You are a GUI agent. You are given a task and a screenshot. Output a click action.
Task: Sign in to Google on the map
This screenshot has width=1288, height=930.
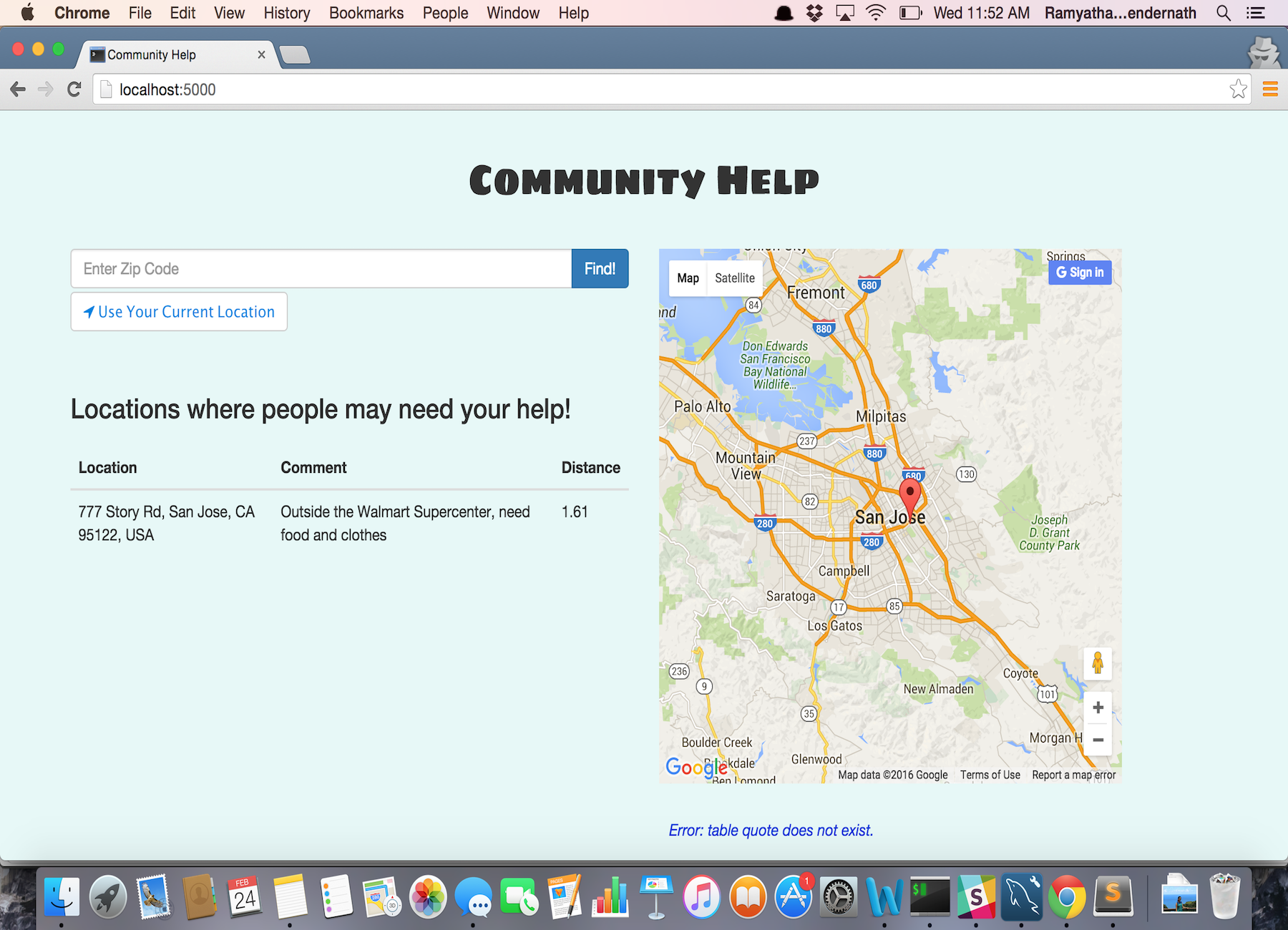1080,272
